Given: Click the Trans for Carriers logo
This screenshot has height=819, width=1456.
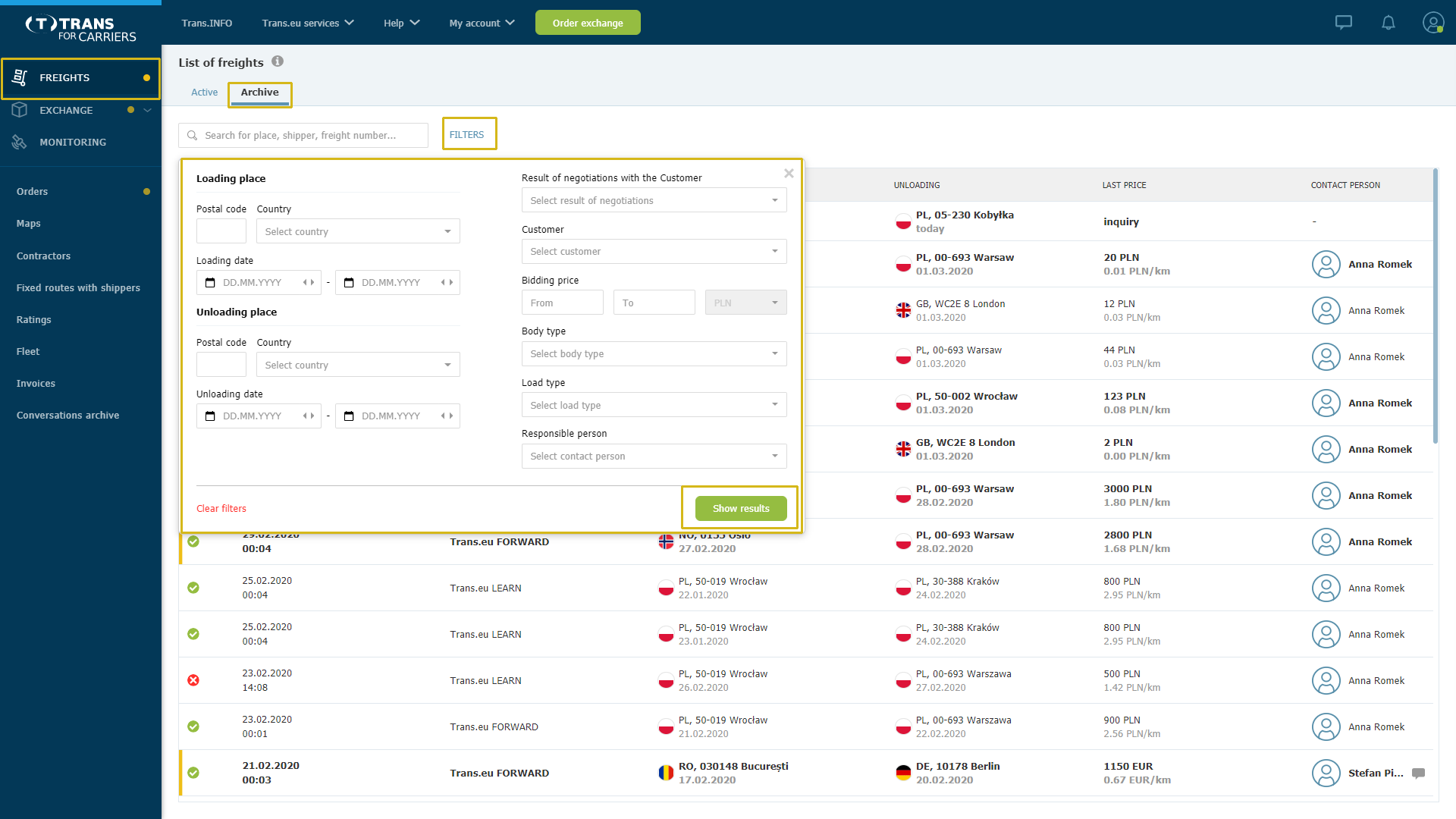Looking at the screenshot, I should 80,29.
